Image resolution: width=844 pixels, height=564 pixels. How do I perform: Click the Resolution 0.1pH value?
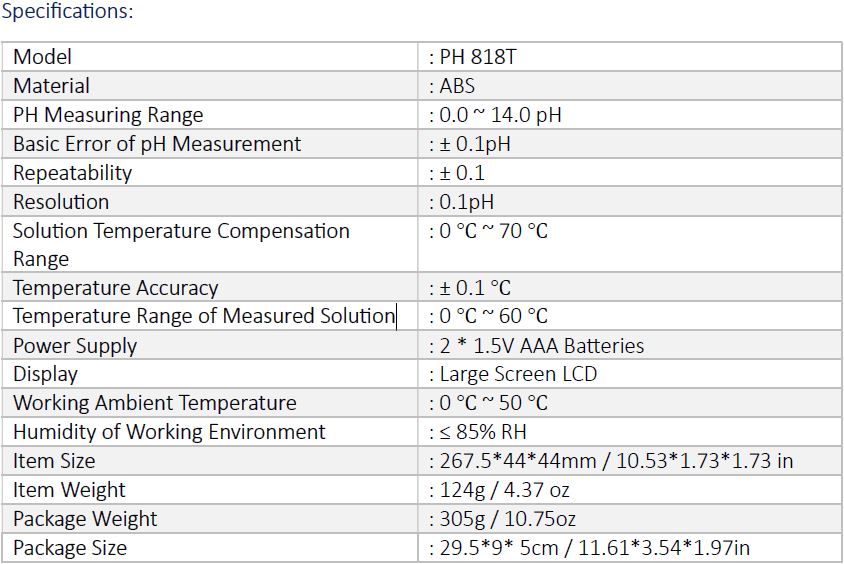466,202
